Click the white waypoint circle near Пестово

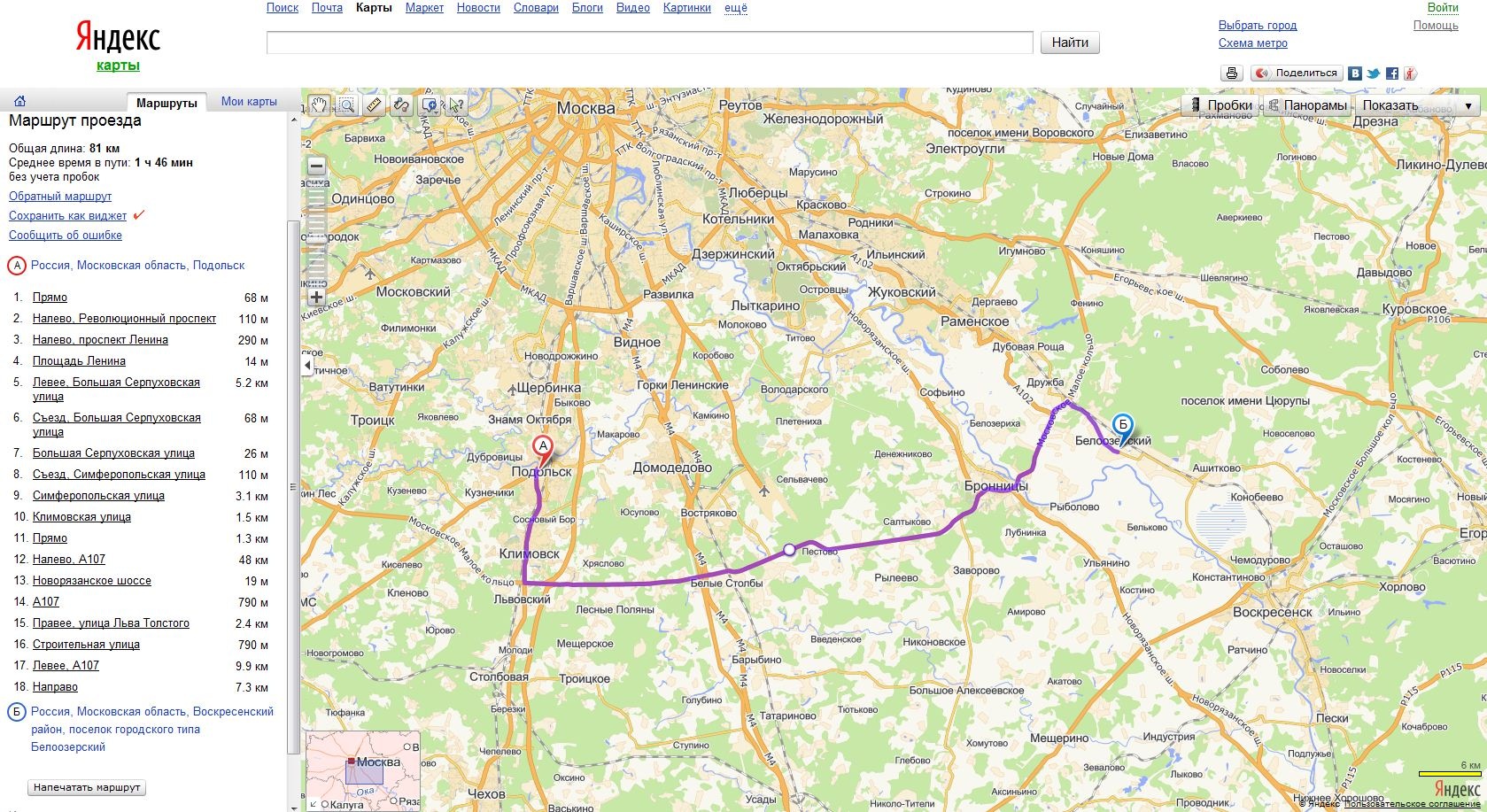789,550
